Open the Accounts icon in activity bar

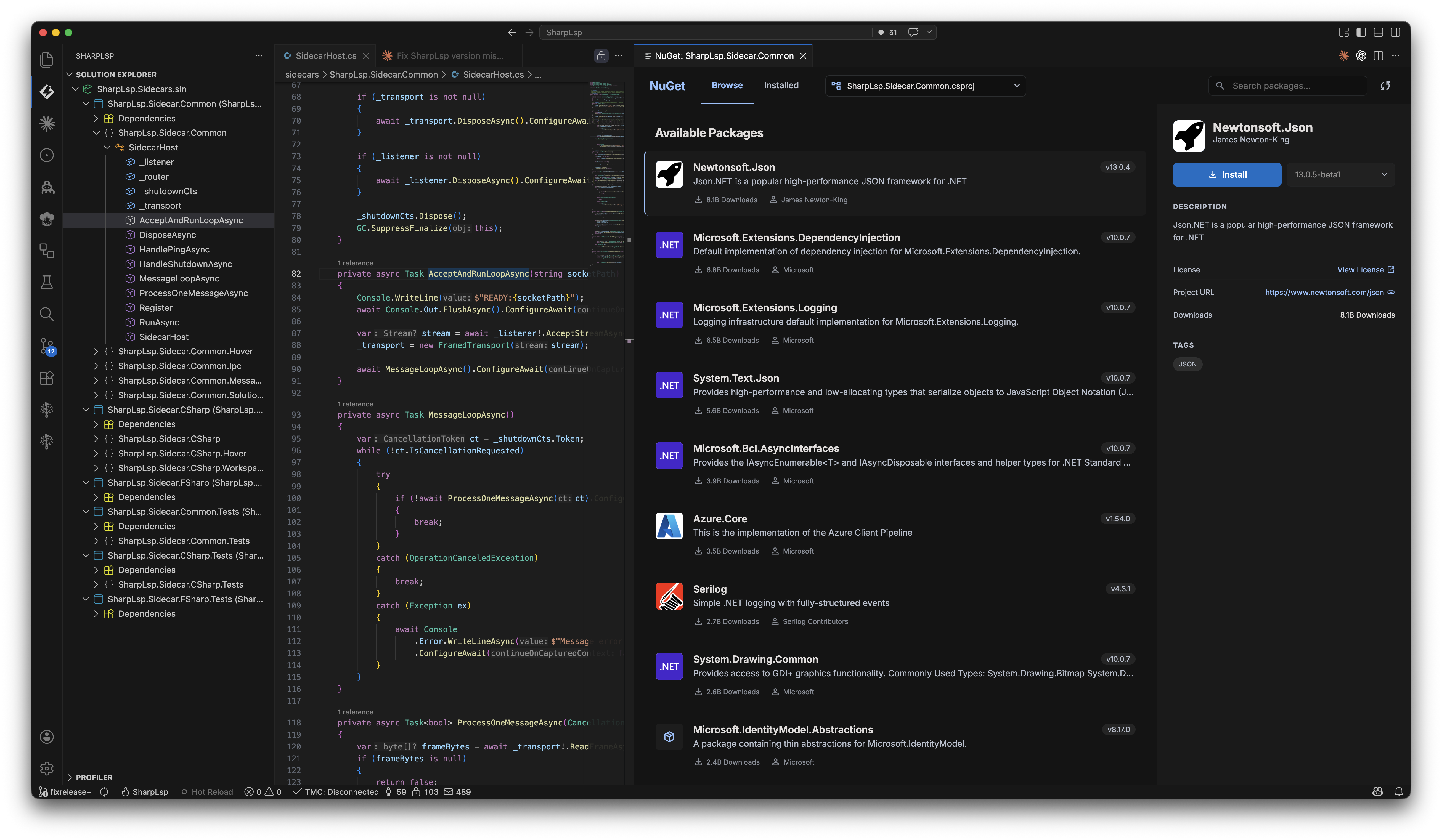pos(47,737)
